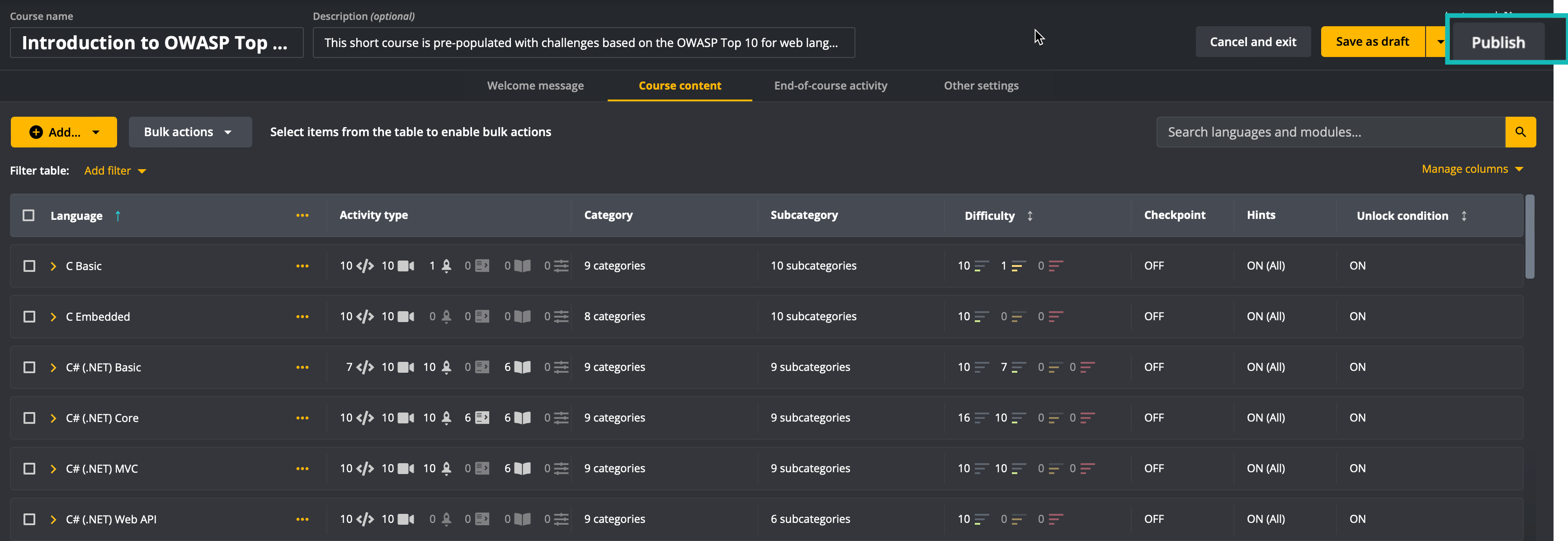Click the Publish button
1568x541 pixels.
[x=1498, y=42]
